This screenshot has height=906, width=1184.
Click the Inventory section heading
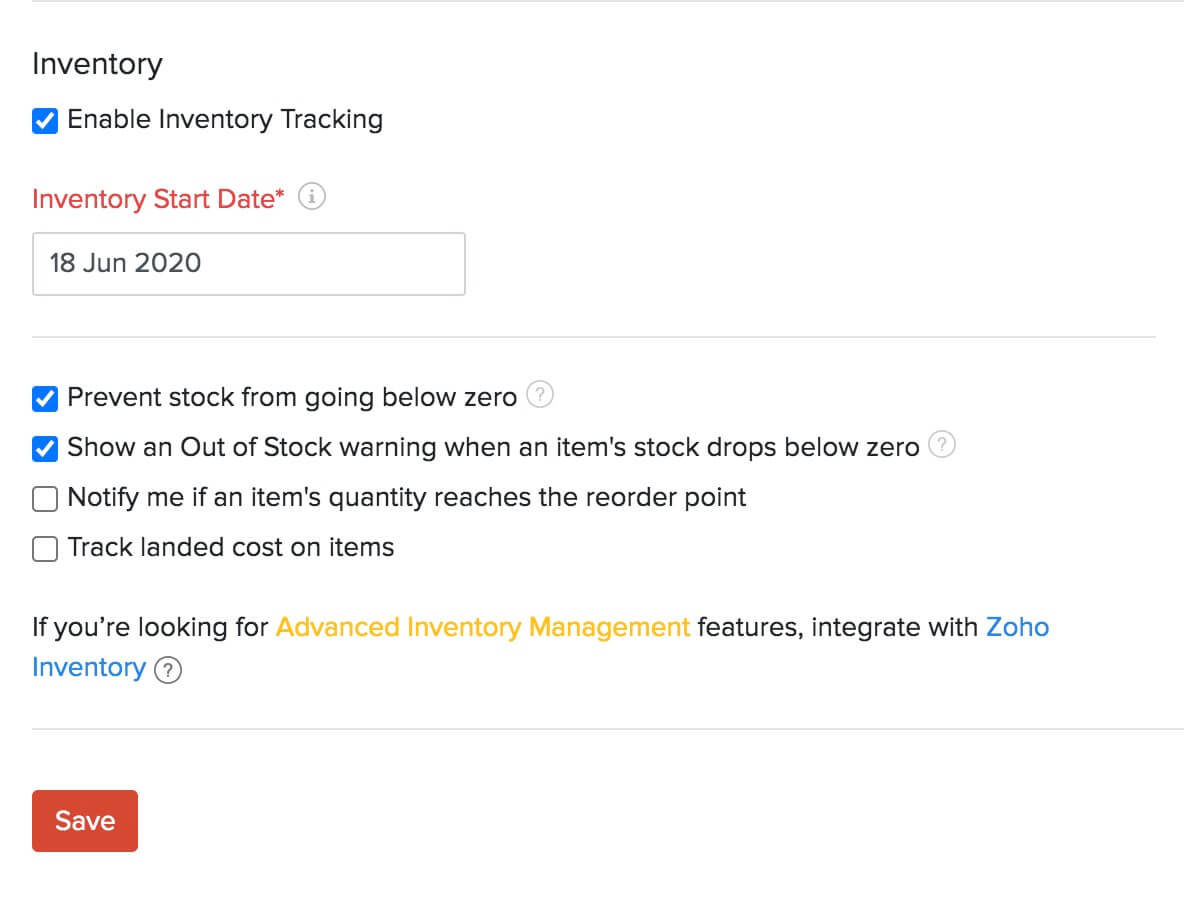point(97,63)
